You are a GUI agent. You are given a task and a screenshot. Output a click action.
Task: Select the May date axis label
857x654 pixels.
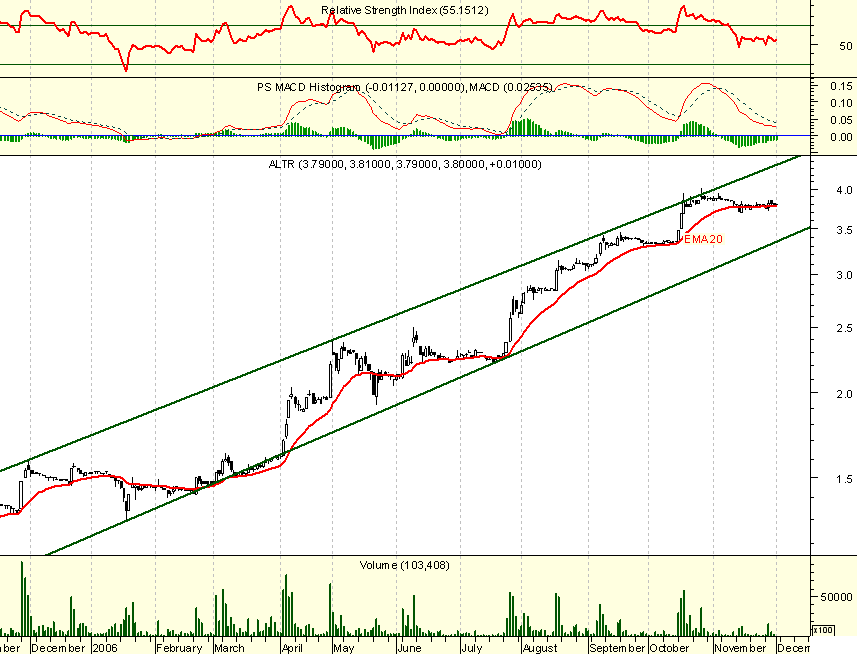pos(344,648)
